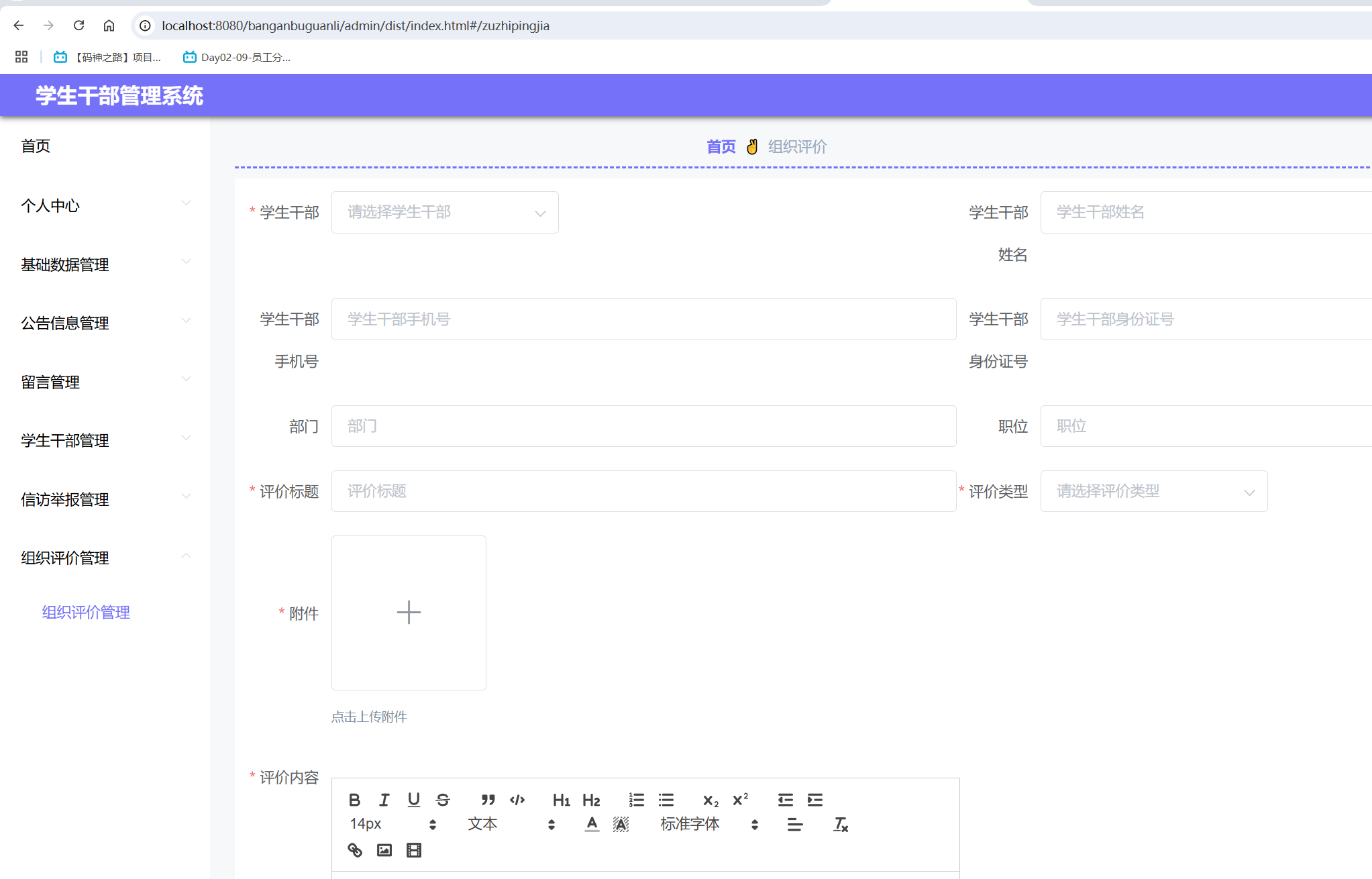Apply Heading 1 style
The height and width of the screenshot is (879, 1372).
coord(562,800)
